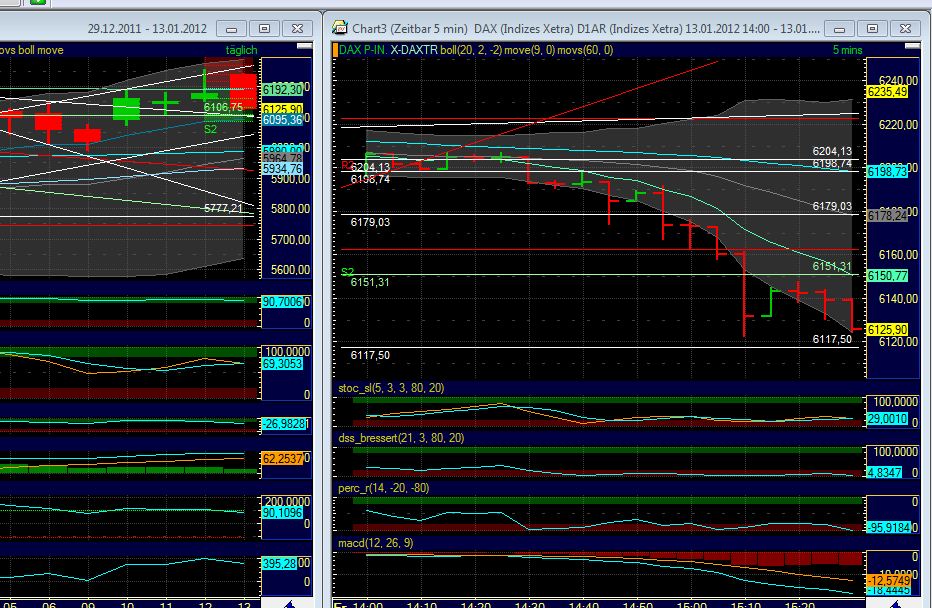
Task: Click the highlighted 6198,73 price marker
Action: pos(886,171)
